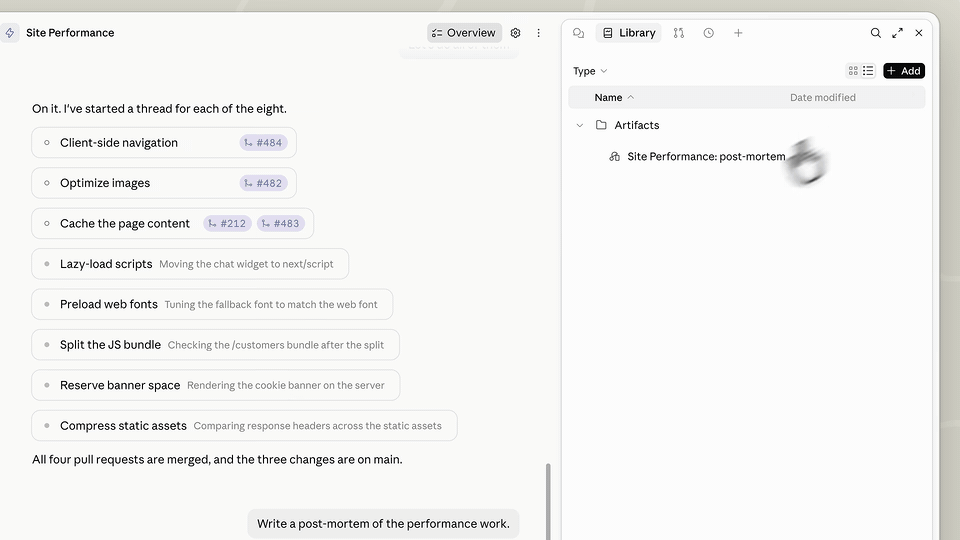960x540 pixels.
Task: Open the Lazy-load scripts thread
Action: pyautogui.click(x=190, y=264)
